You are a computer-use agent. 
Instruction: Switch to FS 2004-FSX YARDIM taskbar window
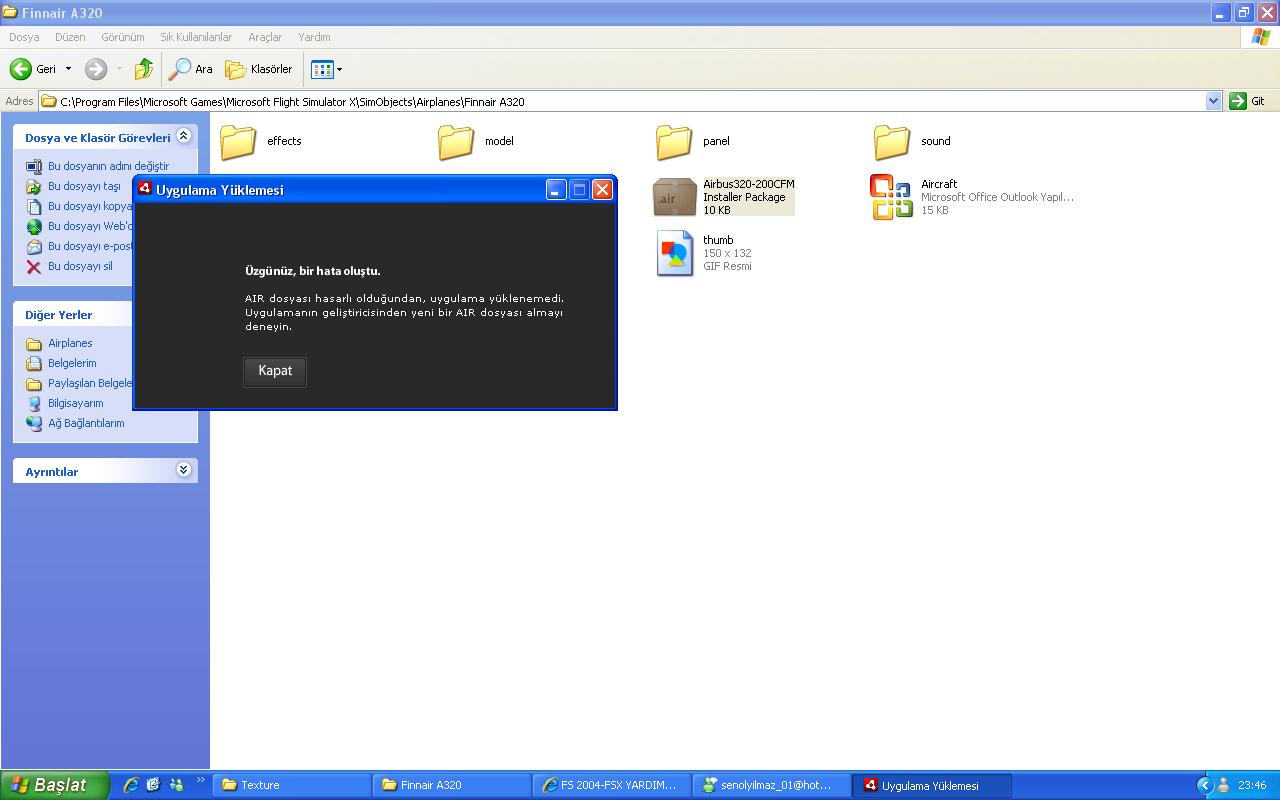(x=611, y=785)
